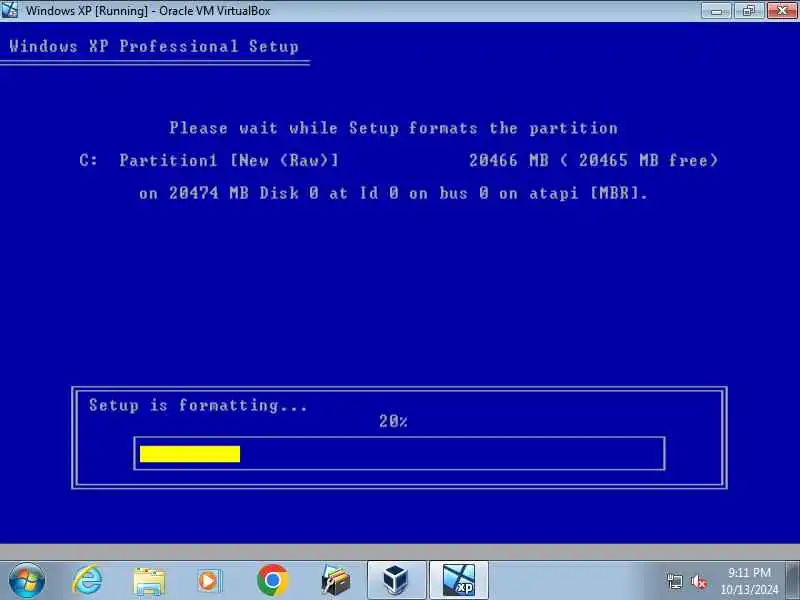
Task: Switch to Windows XP VM taskbar button
Action: click(x=459, y=580)
